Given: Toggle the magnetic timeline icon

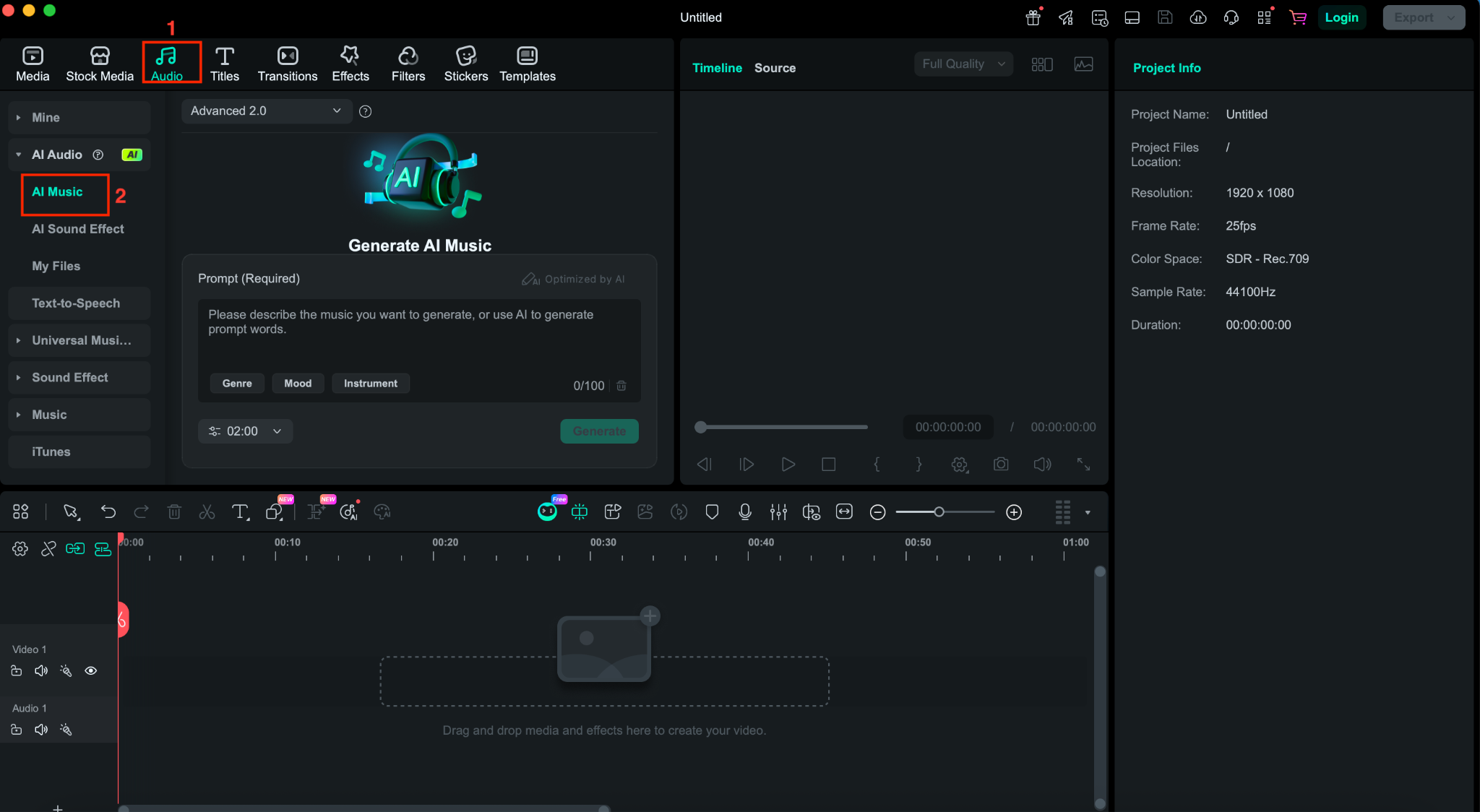Looking at the screenshot, I should (103, 549).
